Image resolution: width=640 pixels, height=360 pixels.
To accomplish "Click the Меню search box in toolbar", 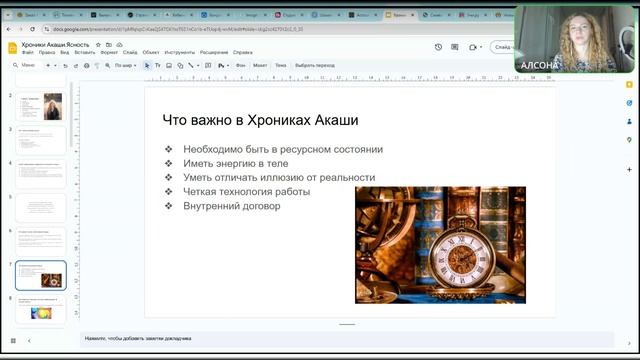I will tap(25, 65).
